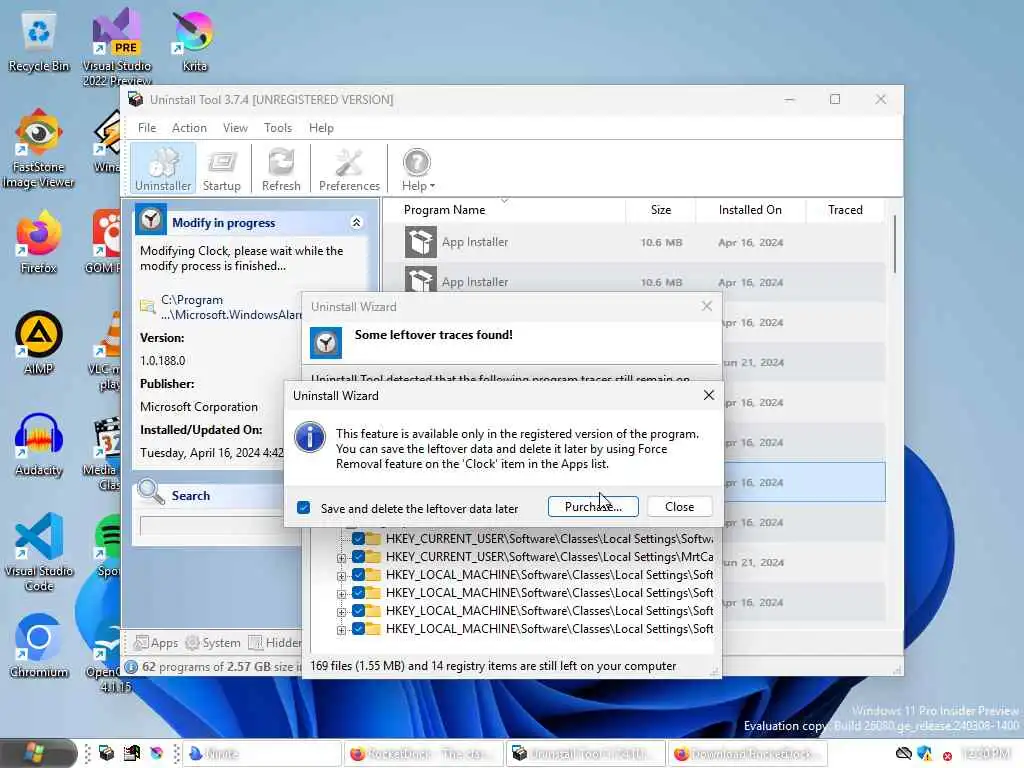Switch to the Apps tab
Viewport: 1024px width, 768px height.
click(156, 643)
